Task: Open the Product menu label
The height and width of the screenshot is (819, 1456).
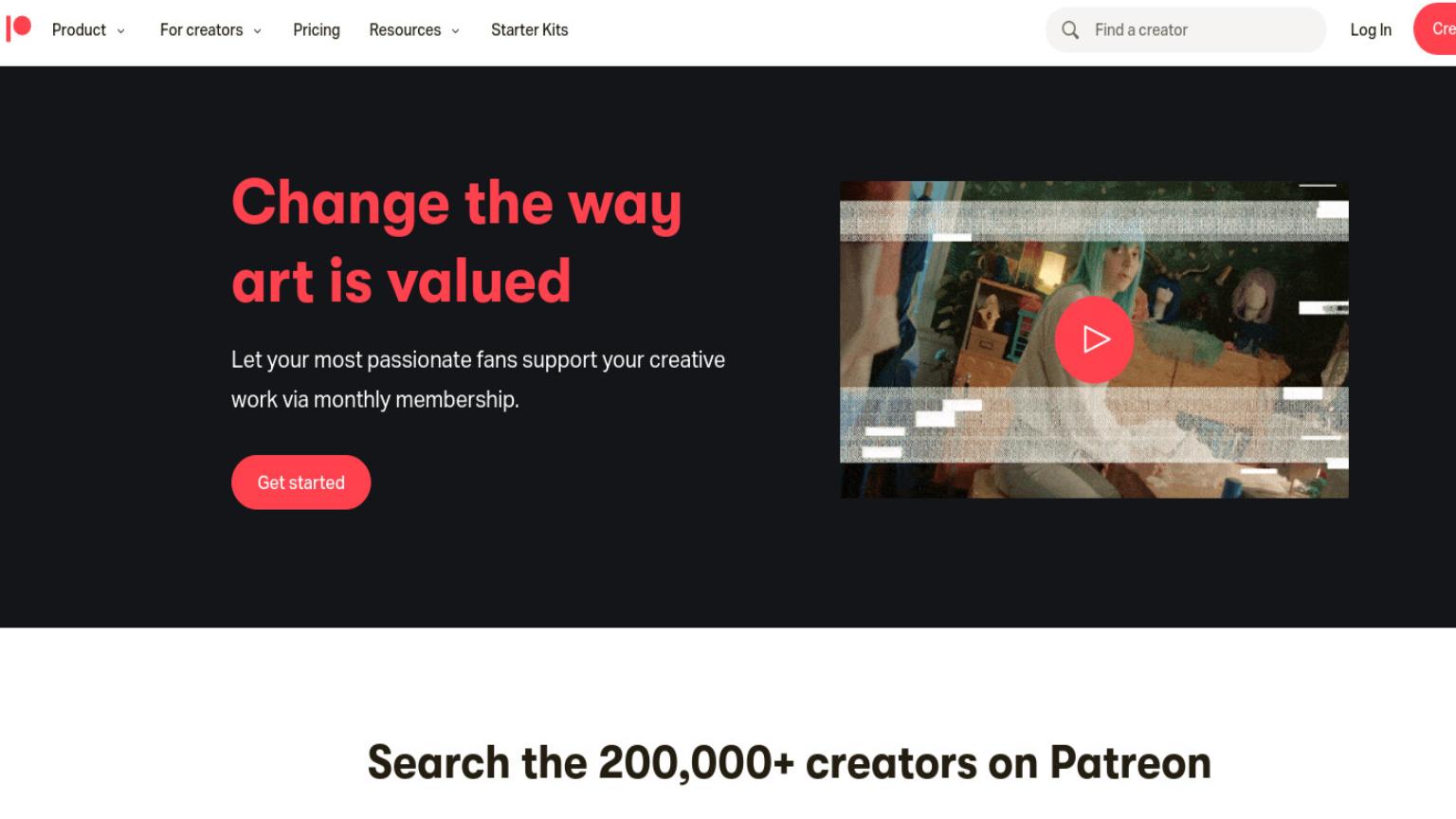Action: 79,30
